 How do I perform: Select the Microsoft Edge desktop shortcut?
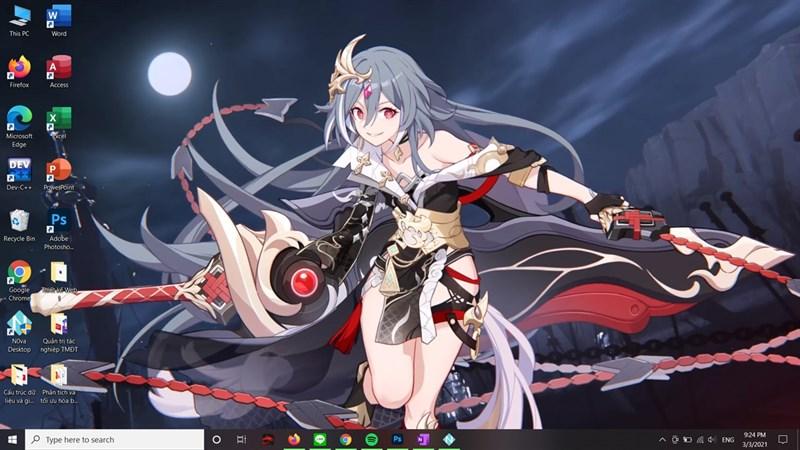(19, 127)
